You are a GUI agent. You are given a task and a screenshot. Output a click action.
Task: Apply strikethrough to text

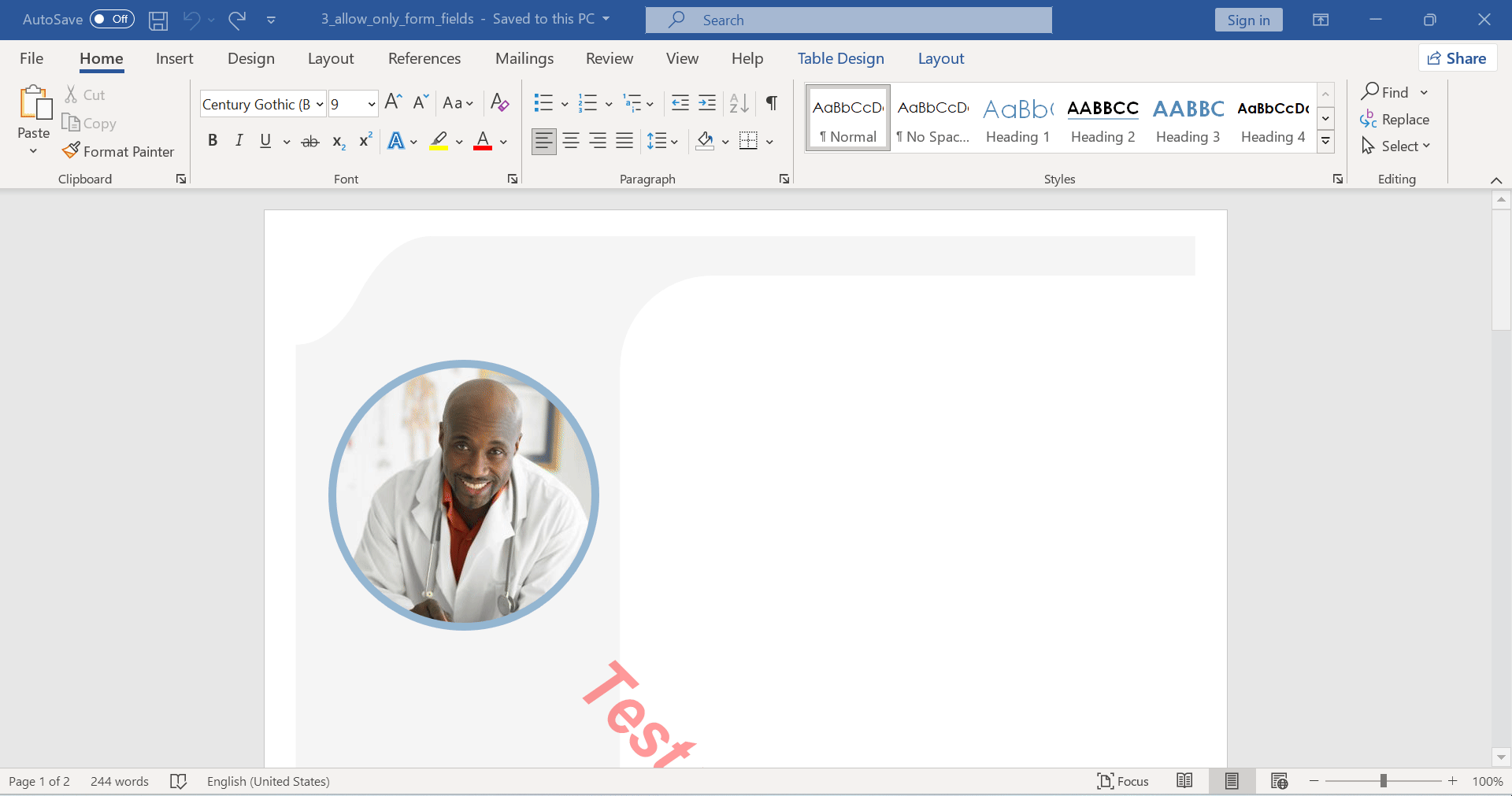(x=309, y=140)
